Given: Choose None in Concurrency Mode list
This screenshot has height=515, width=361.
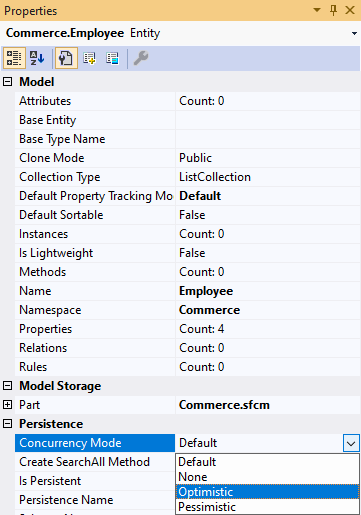Looking at the screenshot, I should pyautogui.click(x=267, y=477).
